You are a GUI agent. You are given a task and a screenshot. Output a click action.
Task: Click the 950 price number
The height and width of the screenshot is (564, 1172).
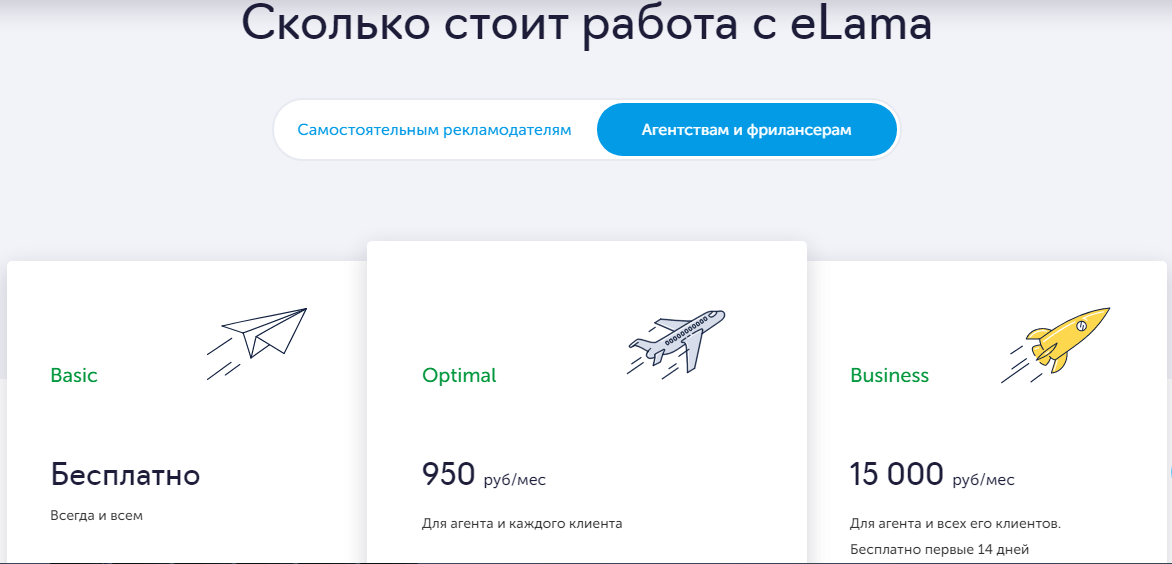coord(448,474)
